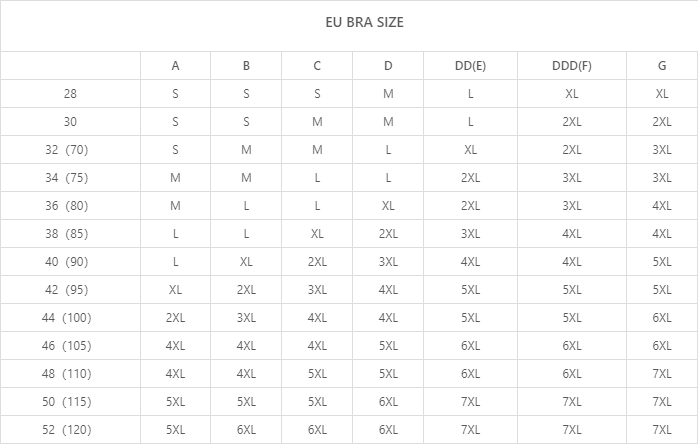Click the band size 28 row label
The image size is (698, 448).
pyautogui.click(x=70, y=94)
